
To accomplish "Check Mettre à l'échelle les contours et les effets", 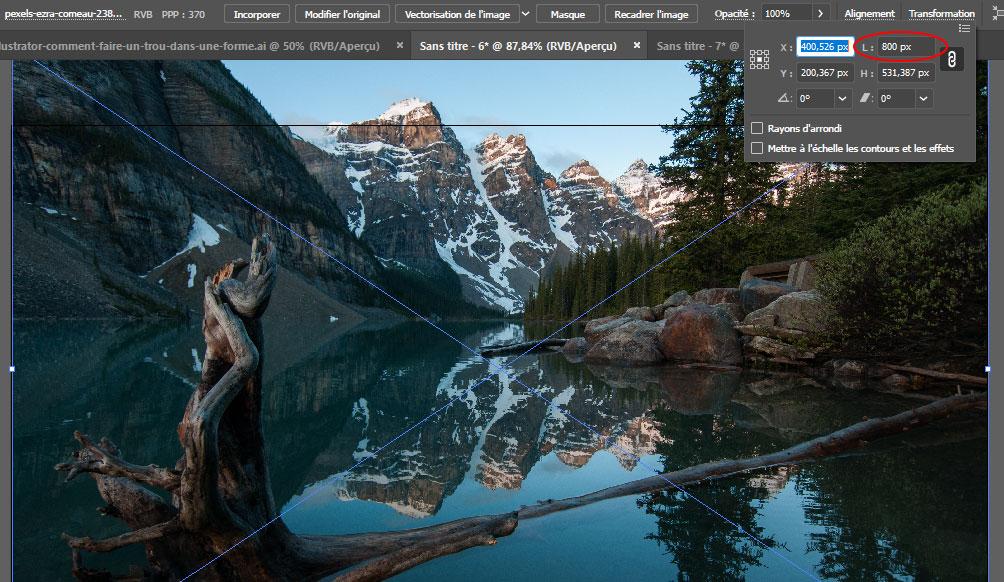I will pyautogui.click(x=757, y=149).
